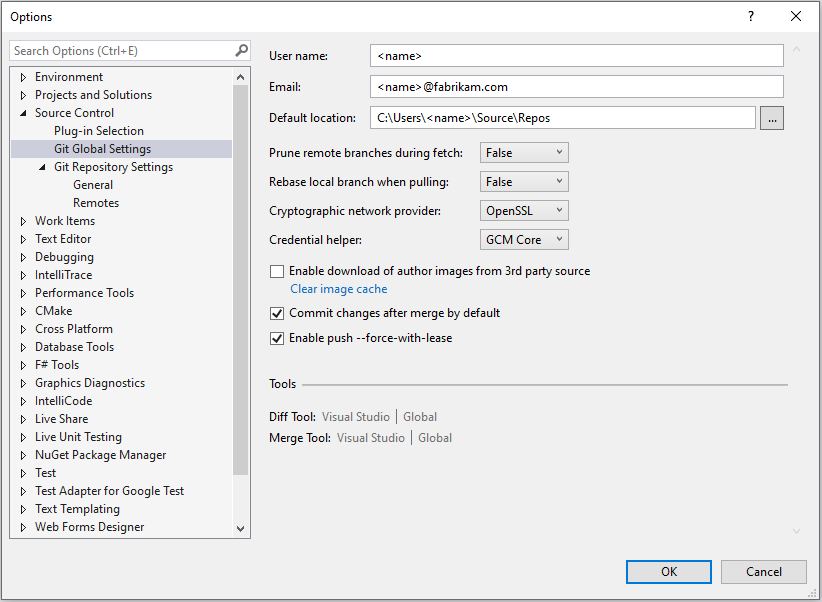Expand the IntelliCode node arrow

[x=23, y=401]
